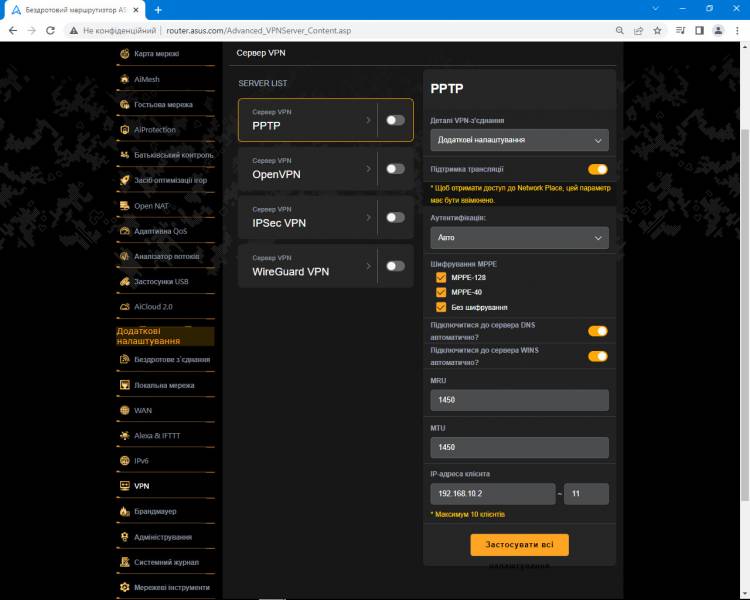Open the Authentication dropdown set to Auto
This screenshot has height=600, width=750.
point(519,238)
